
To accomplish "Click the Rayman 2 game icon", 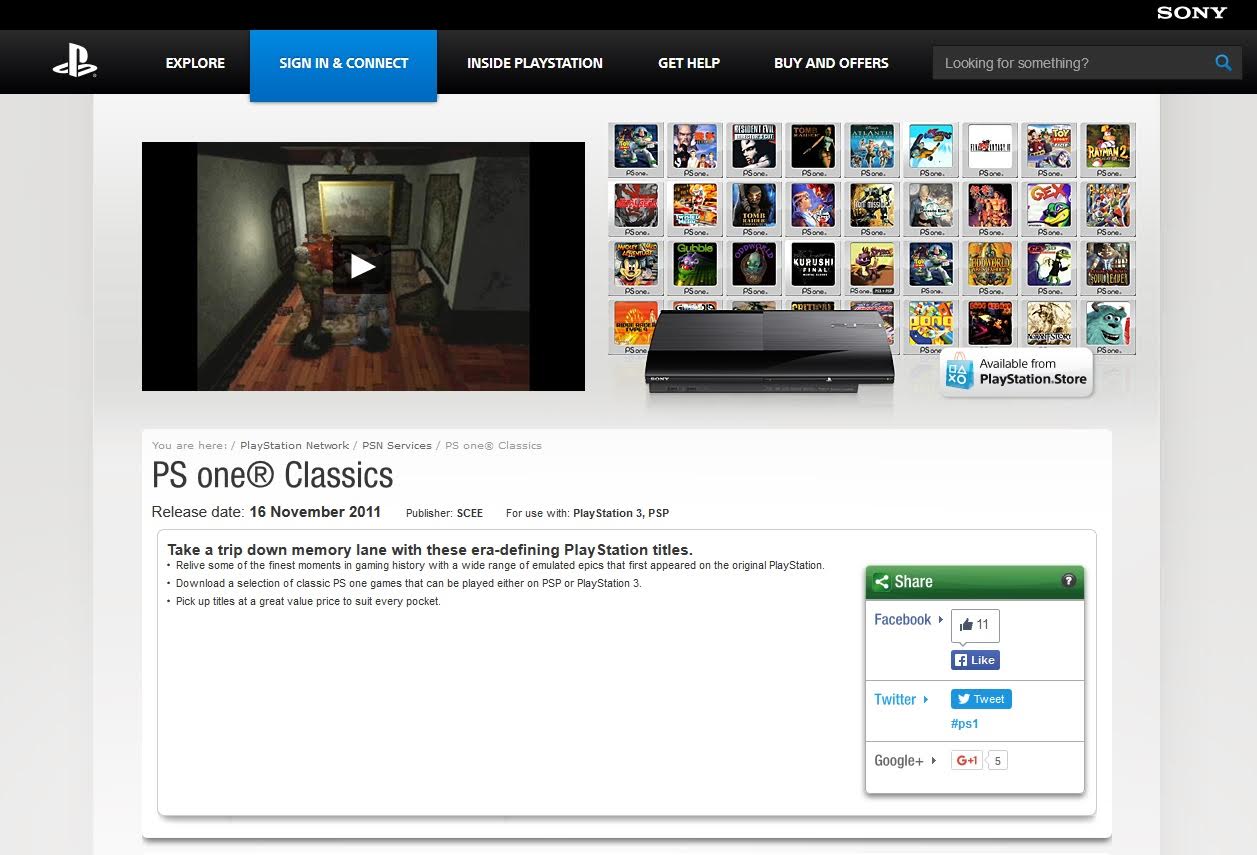I will coord(1108,149).
